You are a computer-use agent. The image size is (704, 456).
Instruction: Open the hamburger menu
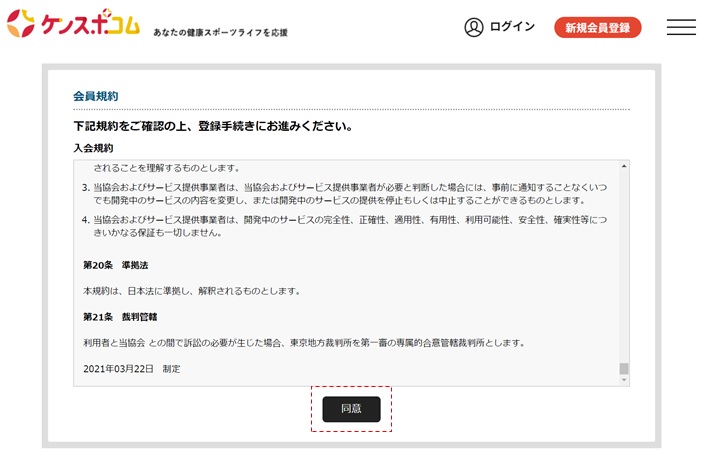click(681, 27)
